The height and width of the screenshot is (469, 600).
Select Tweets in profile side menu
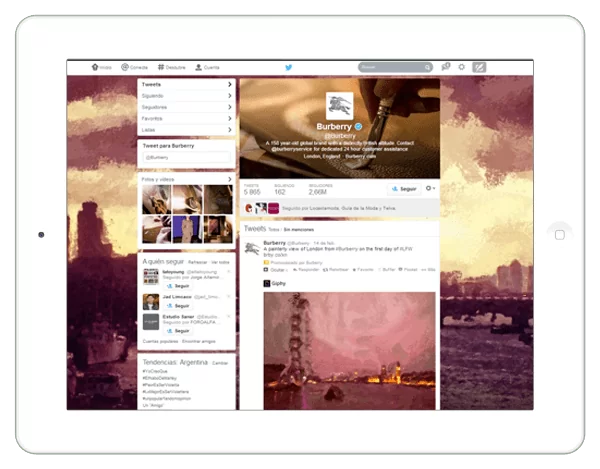click(186, 85)
